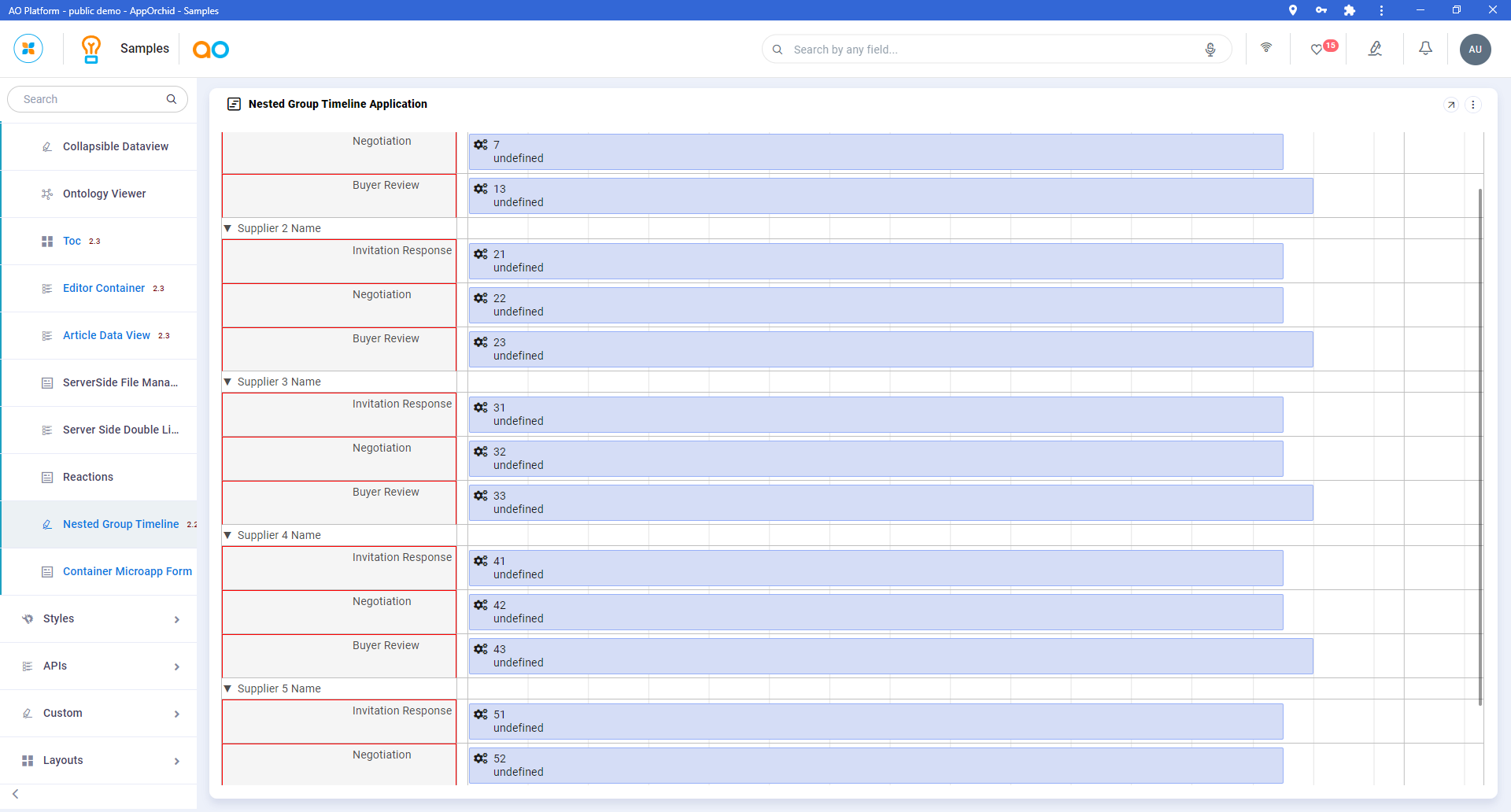Open the Container Microapp Form link

[x=127, y=572]
